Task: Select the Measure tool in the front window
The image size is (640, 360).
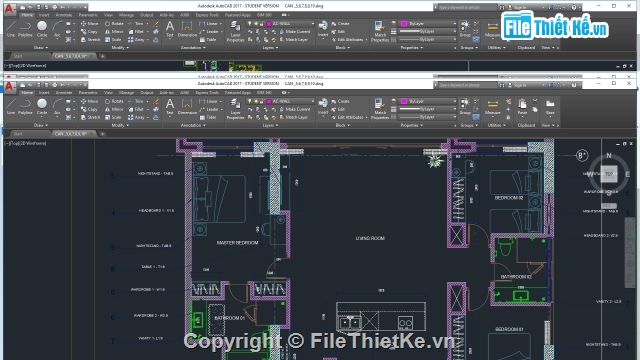Action: tap(493, 107)
